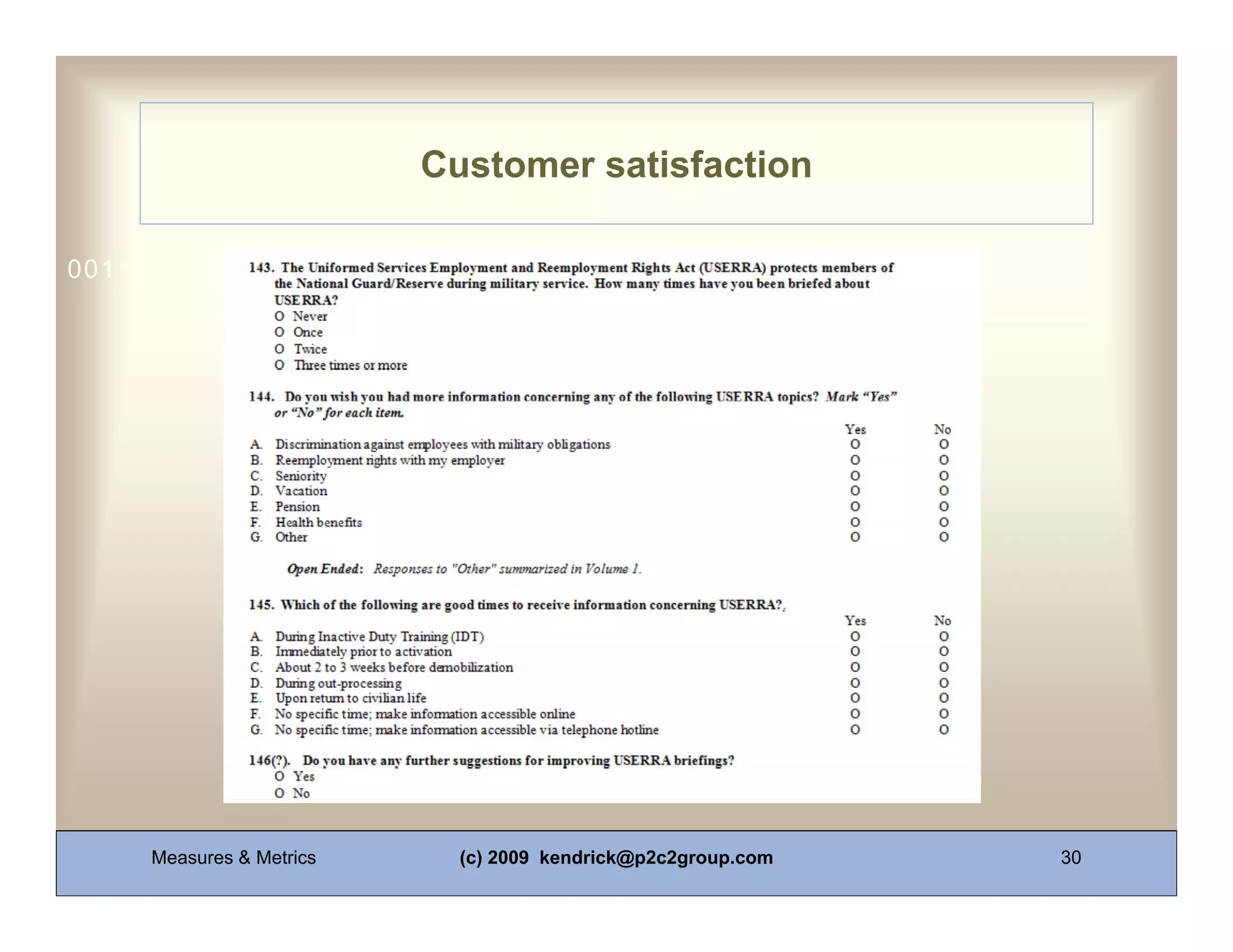Viewport: 1233px width, 952px height.
Task: Mark No for Immediately prior to activation
Action: pos(943,652)
